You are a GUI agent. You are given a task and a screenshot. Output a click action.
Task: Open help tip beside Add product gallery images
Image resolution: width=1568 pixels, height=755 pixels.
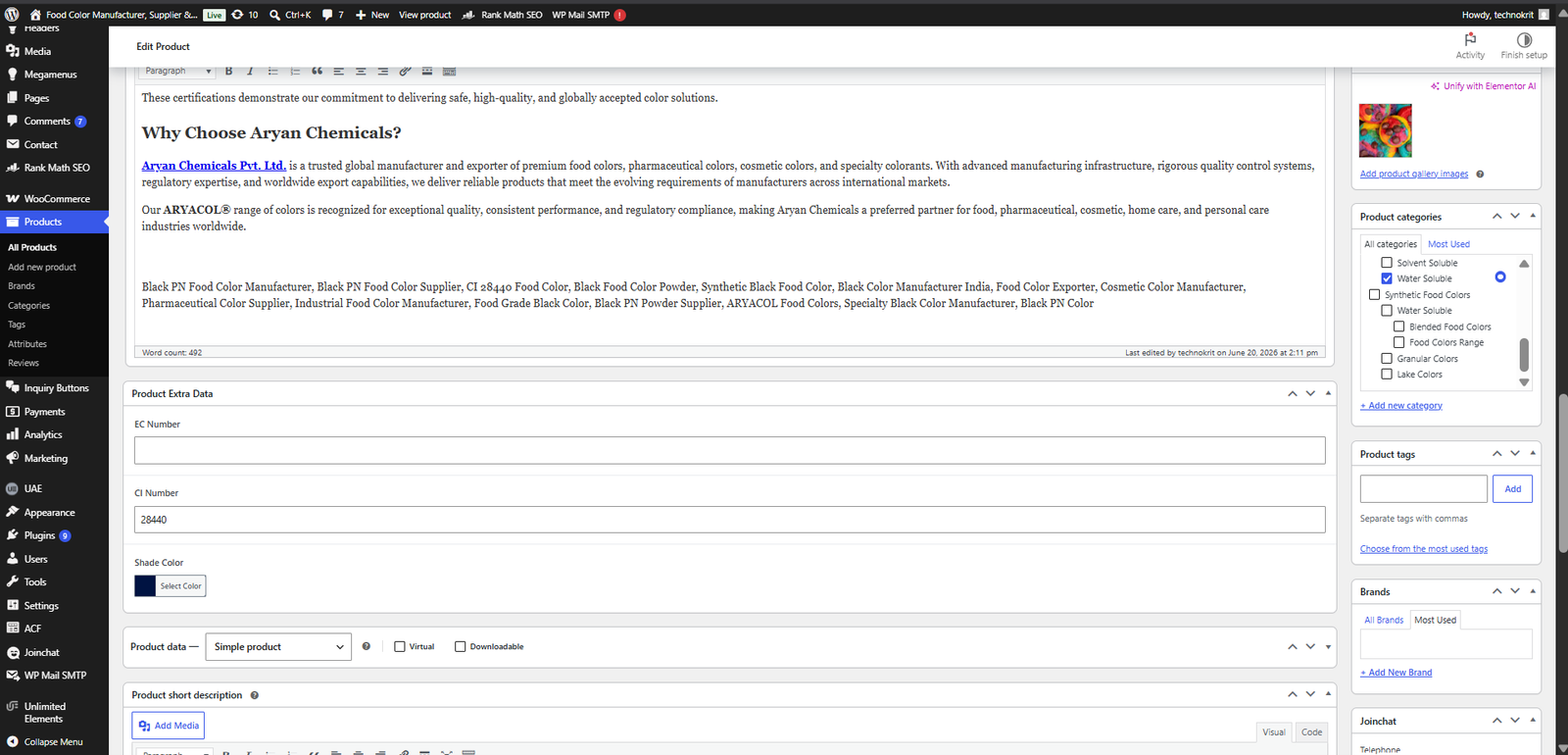coord(1480,174)
